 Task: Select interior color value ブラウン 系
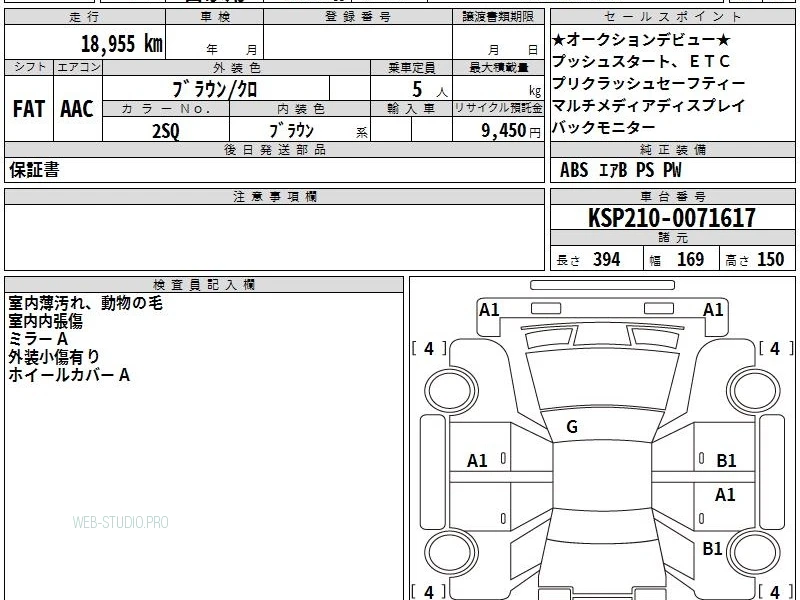(317, 131)
